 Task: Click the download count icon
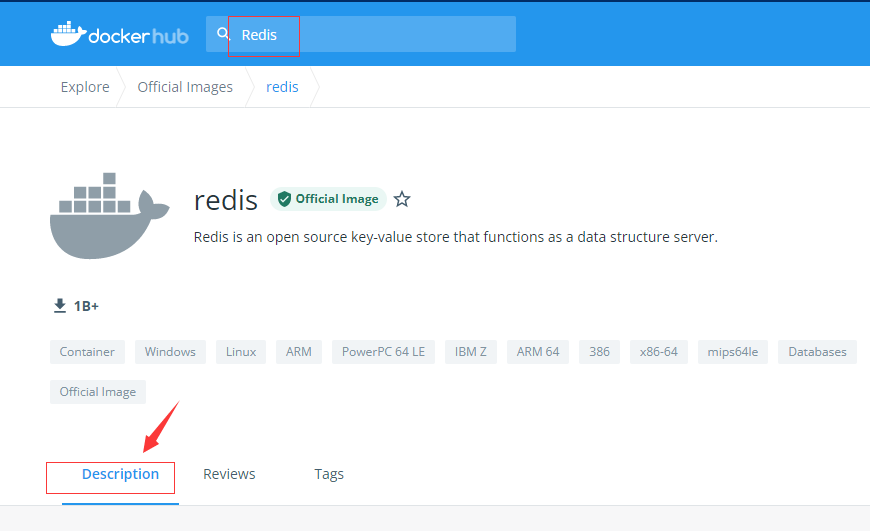60,306
